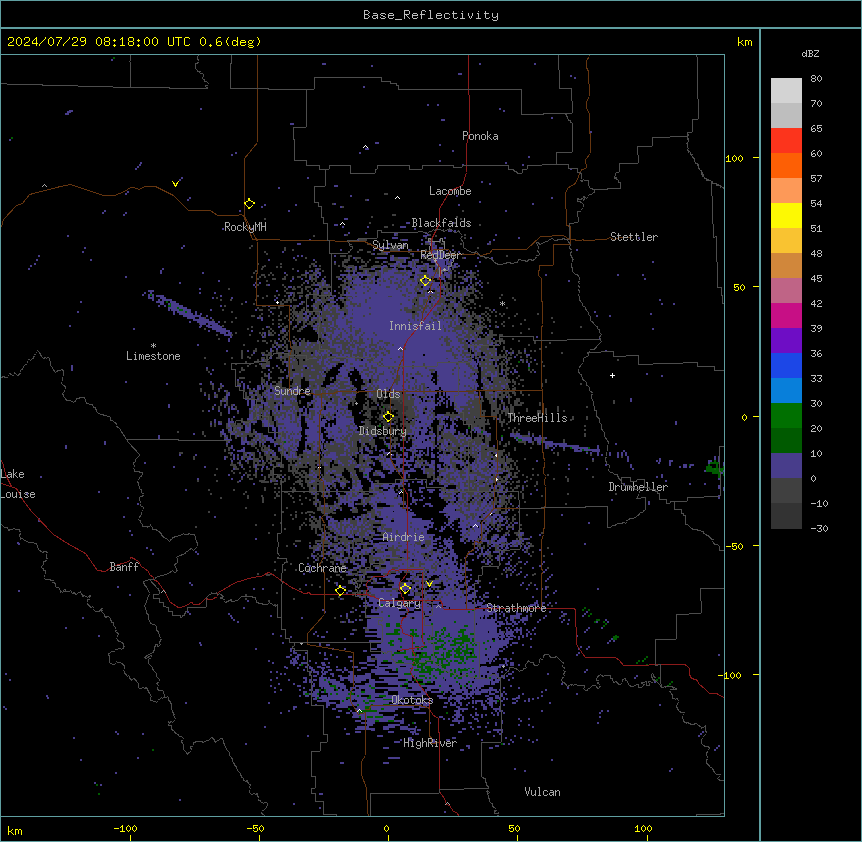Click the 2024/07/29 08:18:00 UTC timestamp
This screenshot has width=862, height=842.
pyautogui.click(x=99, y=42)
